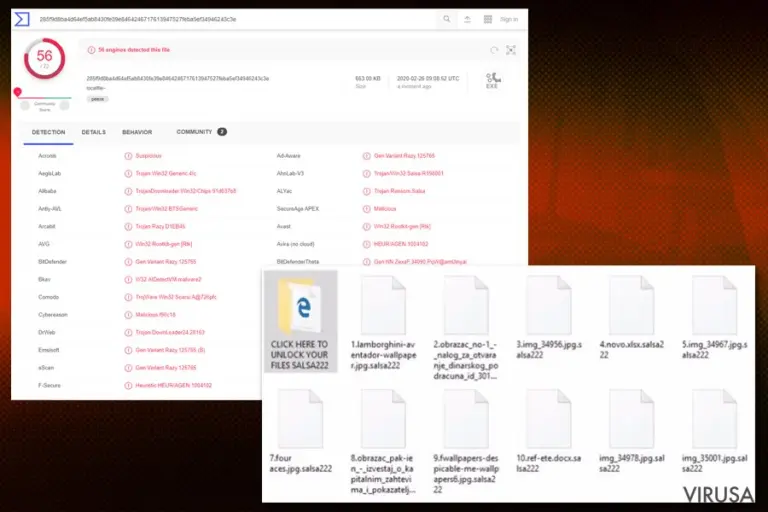Screen dimensions: 768x512
Task: Click the BitDefender engine name
Action: pyautogui.click(x=52, y=262)
